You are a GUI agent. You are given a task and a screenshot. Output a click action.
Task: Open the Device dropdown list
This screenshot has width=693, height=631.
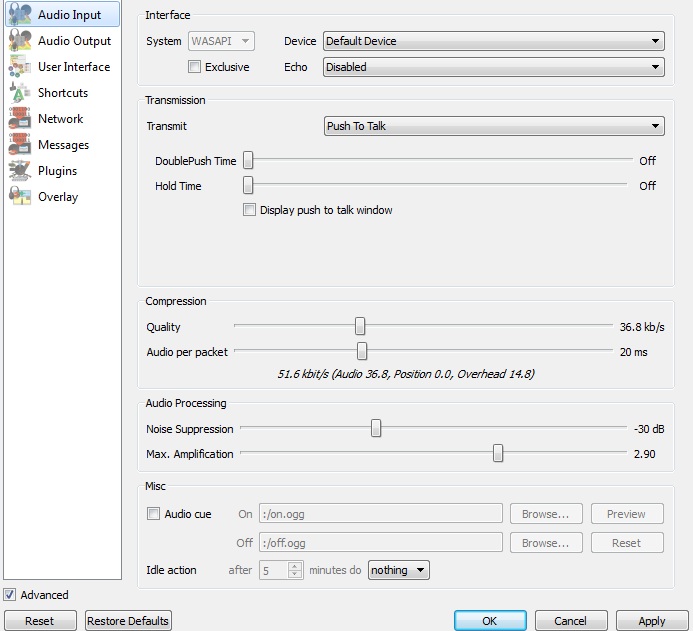click(493, 41)
